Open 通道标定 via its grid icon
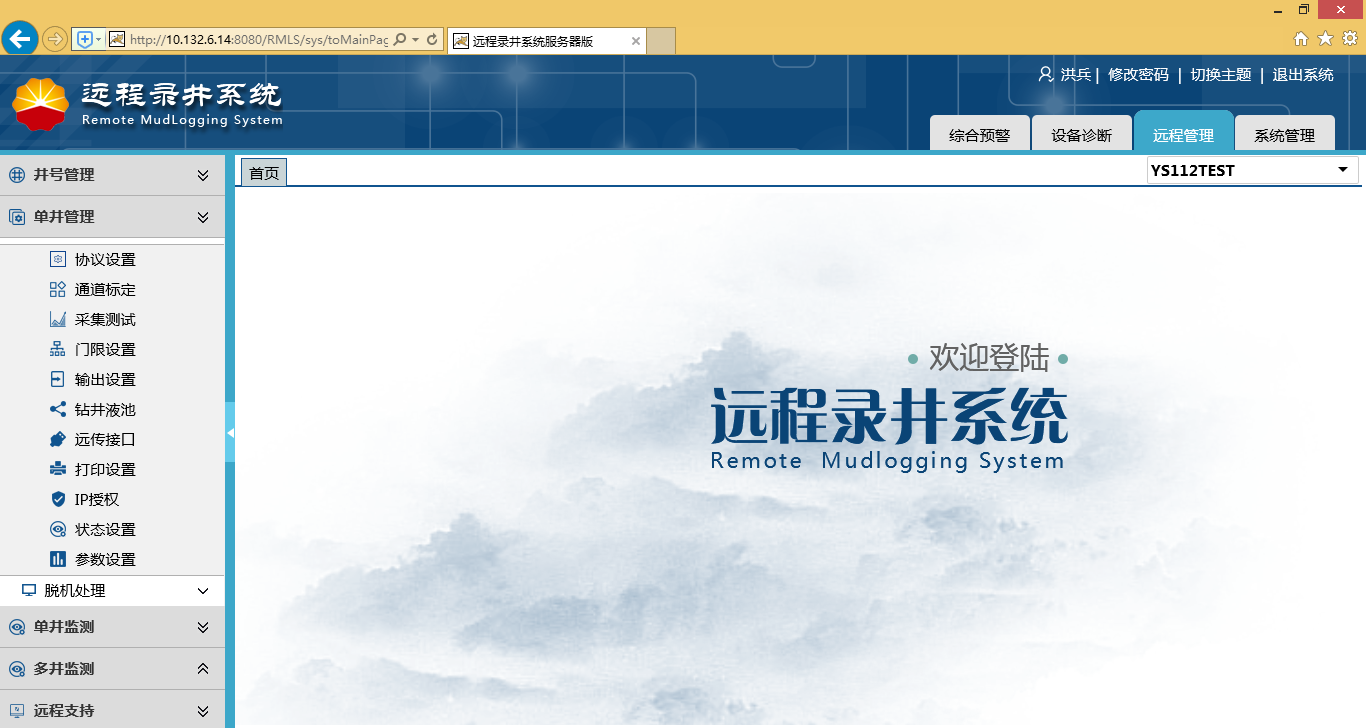 (58, 290)
